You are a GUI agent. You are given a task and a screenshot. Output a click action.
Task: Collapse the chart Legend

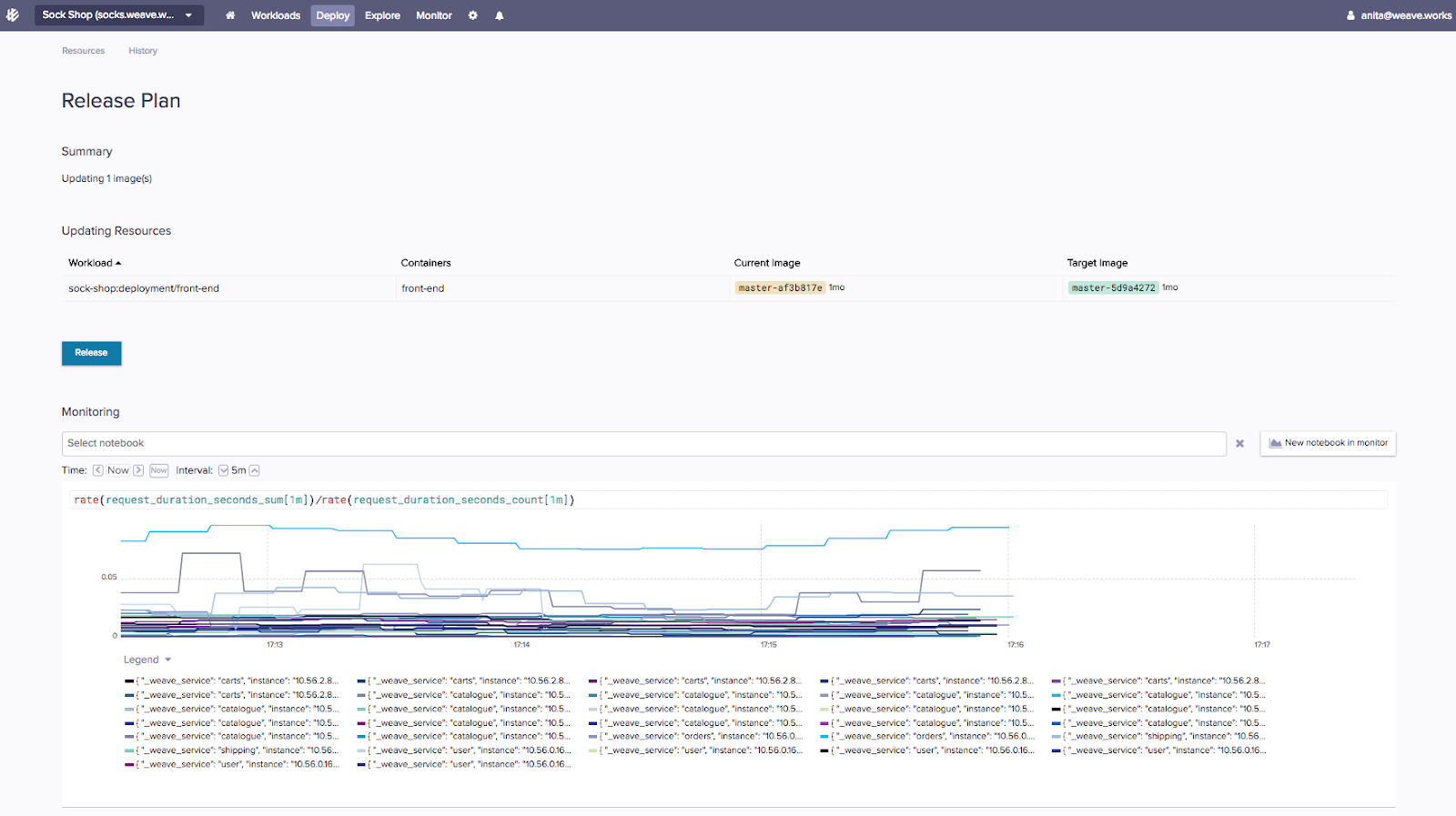click(x=147, y=660)
